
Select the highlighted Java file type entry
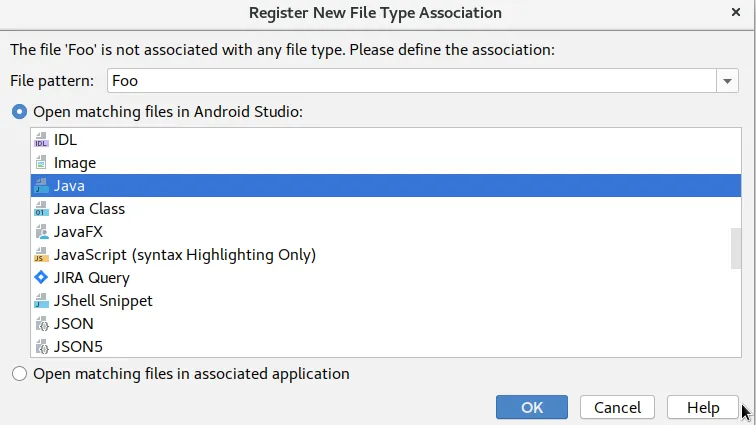click(x=70, y=186)
